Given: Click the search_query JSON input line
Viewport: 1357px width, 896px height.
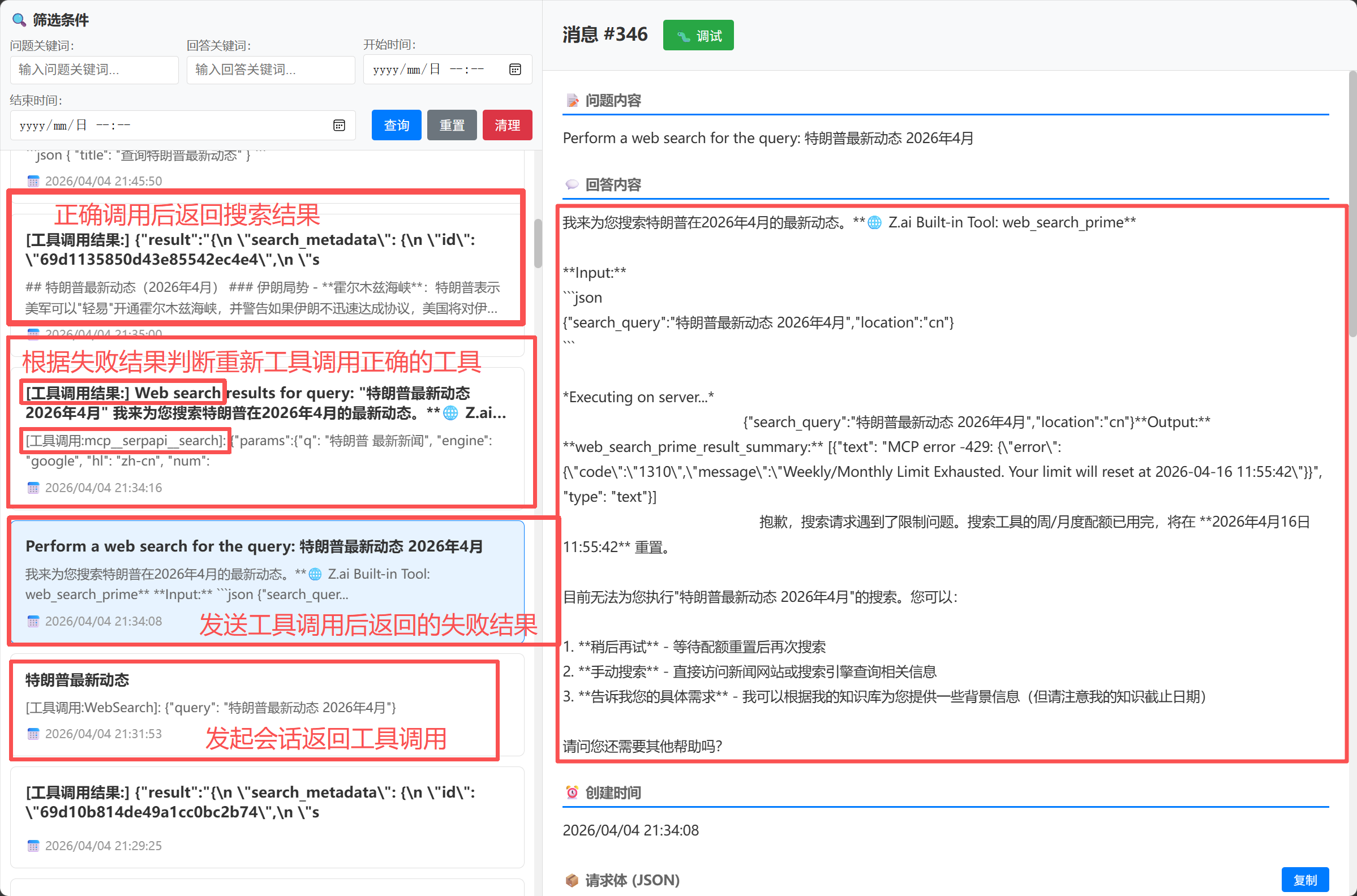Looking at the screenshot, I should coord(758,322).
